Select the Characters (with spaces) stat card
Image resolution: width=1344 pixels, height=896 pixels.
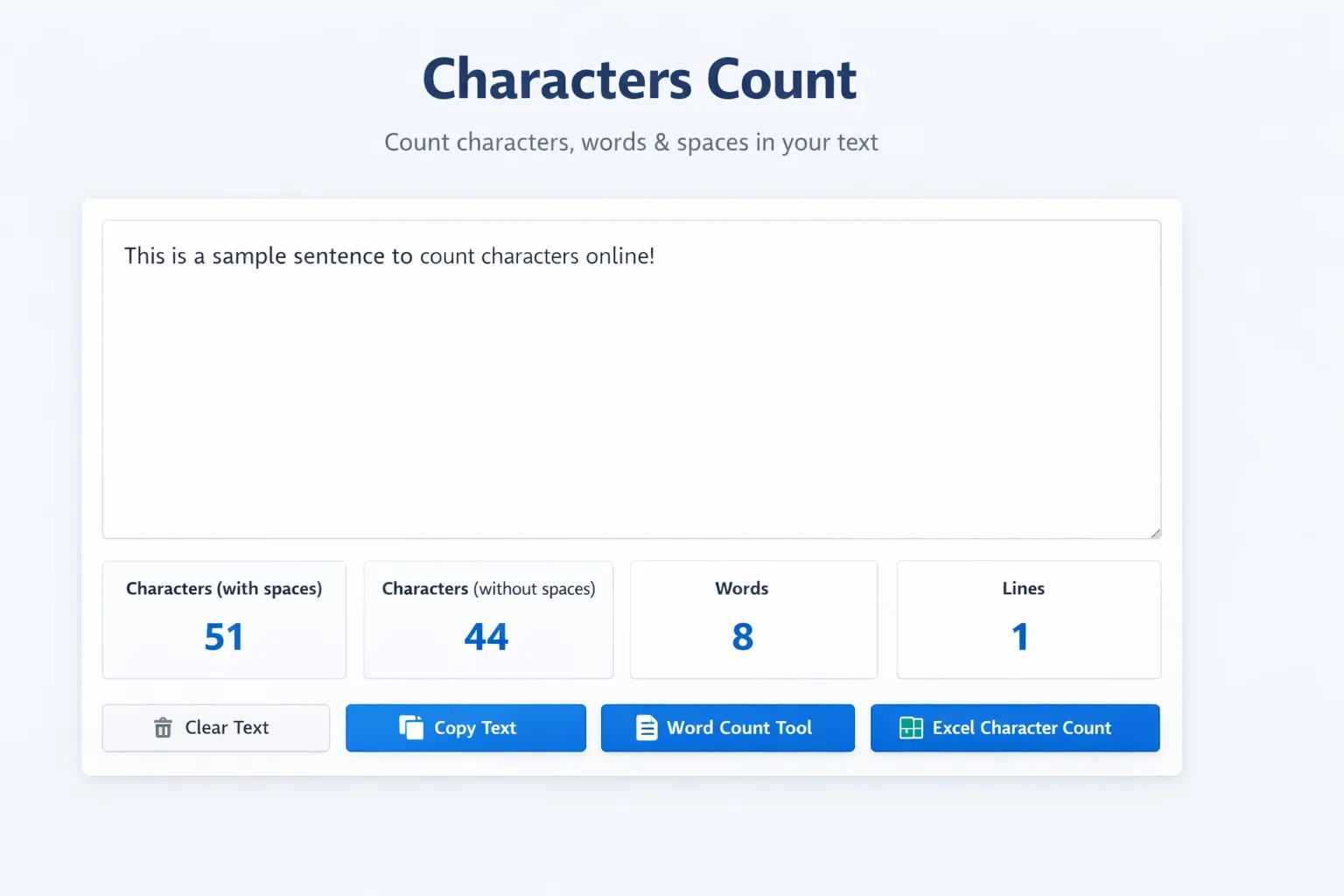pos(224,619)
